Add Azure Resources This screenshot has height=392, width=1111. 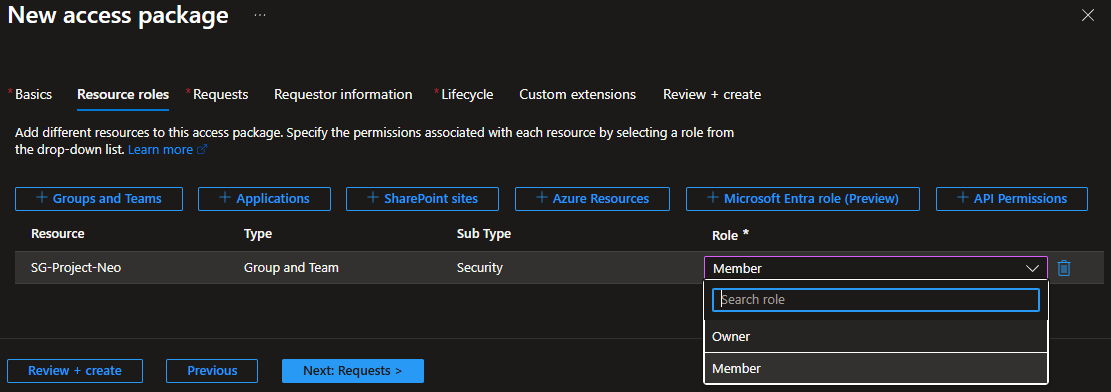pyautogui.click(x=592, y=198)
